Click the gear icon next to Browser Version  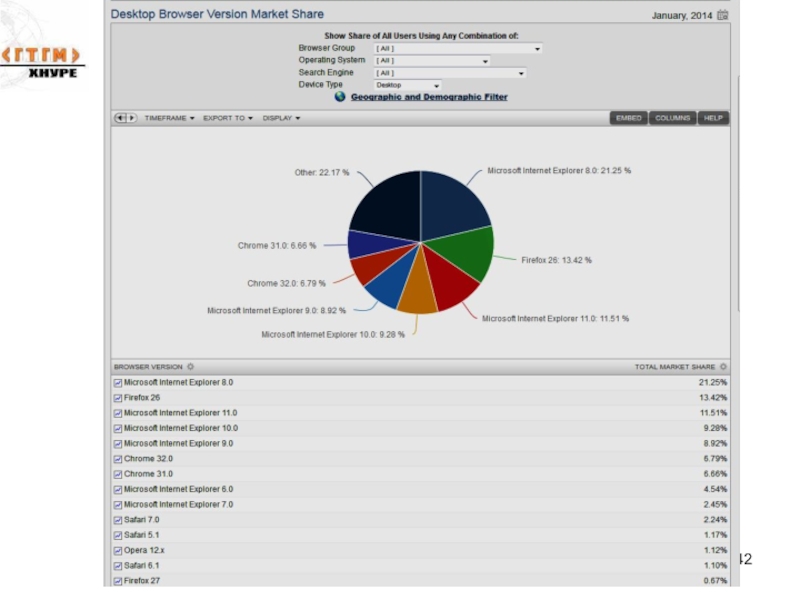[190, 366]
